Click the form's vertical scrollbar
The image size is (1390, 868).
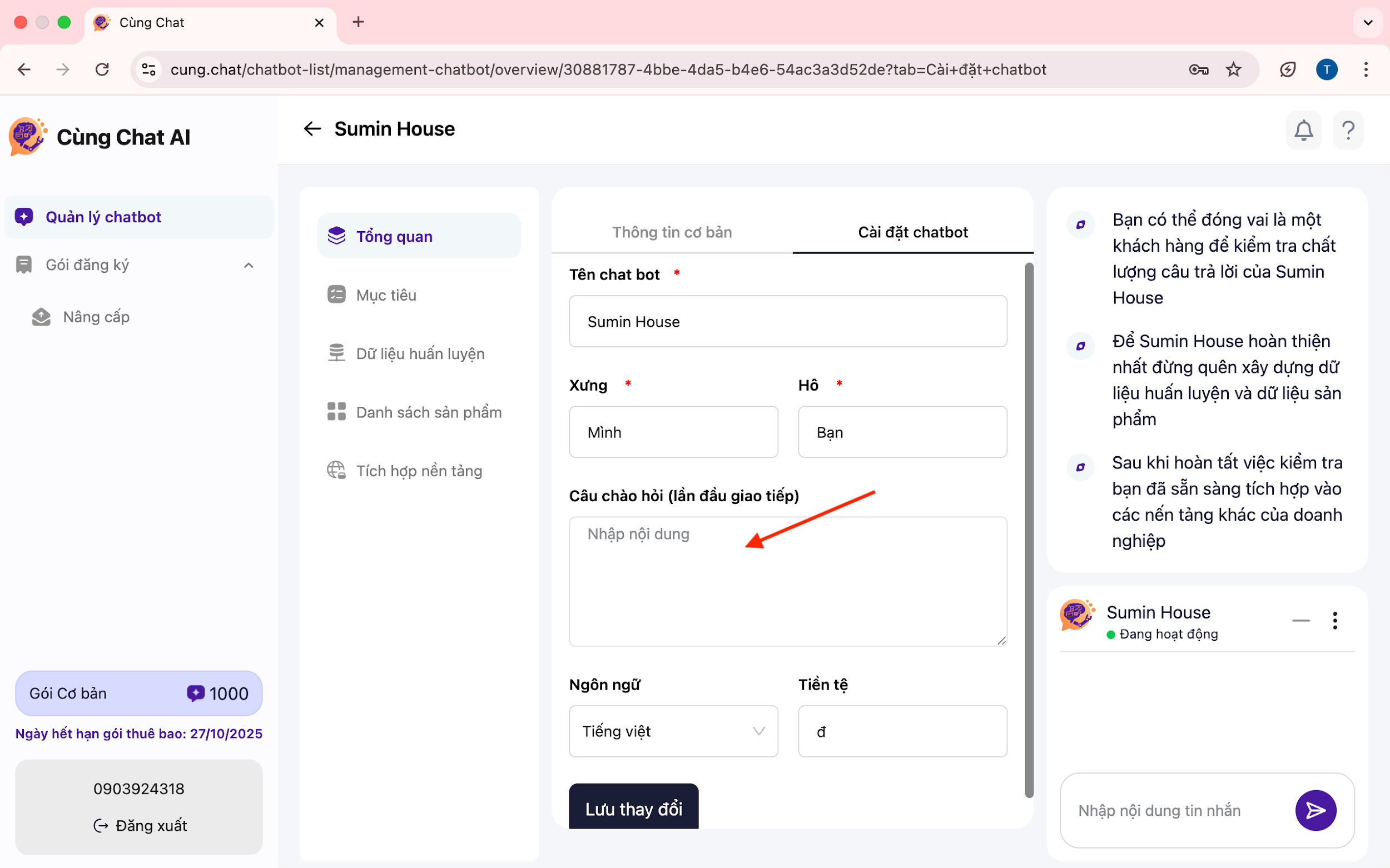[x=1029, y=528]
